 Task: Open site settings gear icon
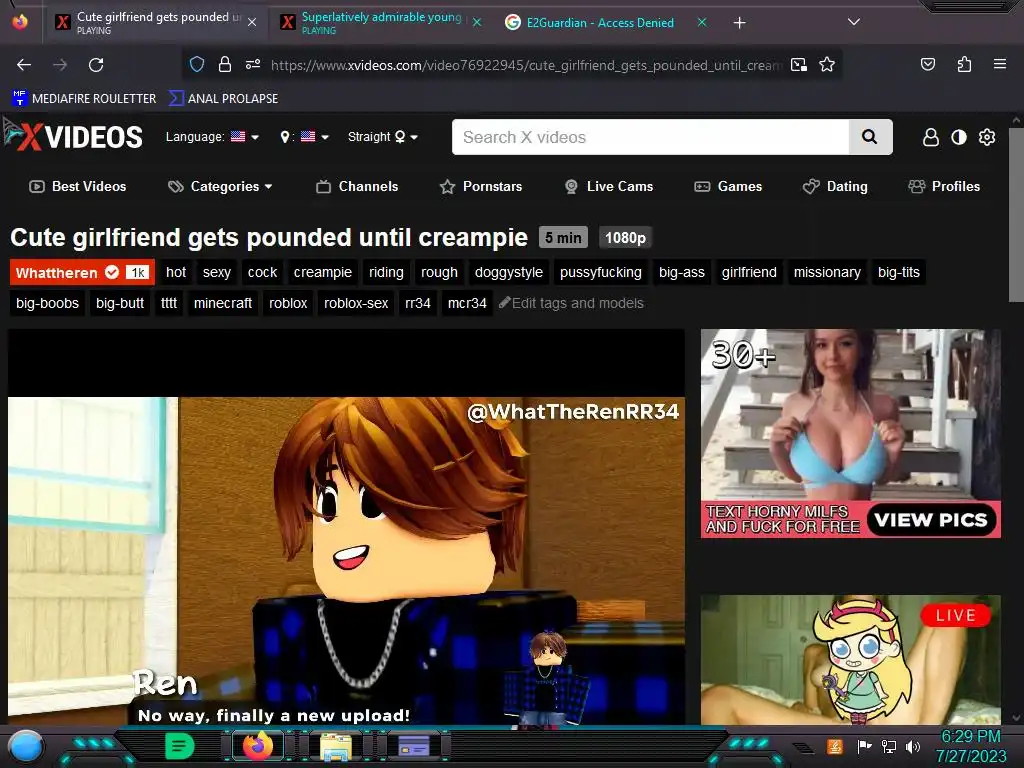tap(987, 137)
